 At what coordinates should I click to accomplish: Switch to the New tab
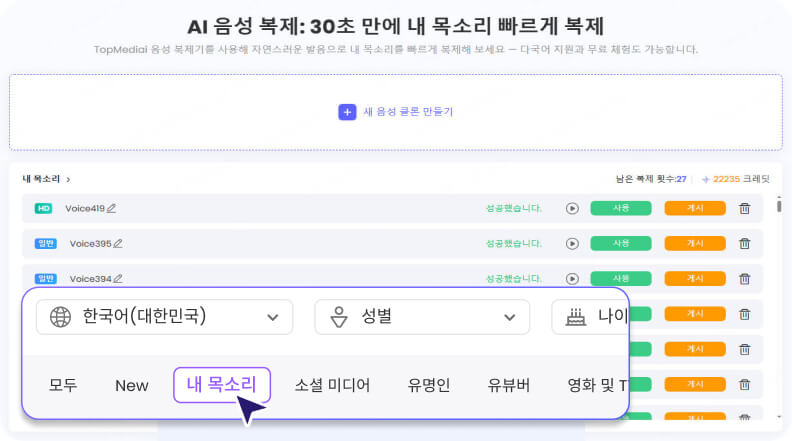click(132, 385)
